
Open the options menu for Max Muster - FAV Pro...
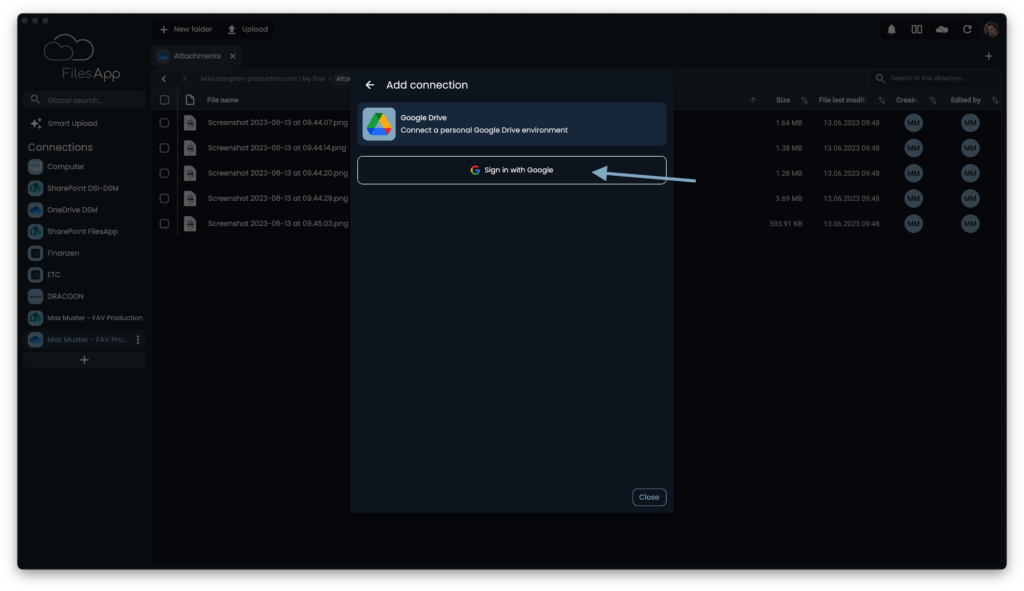click(138, 340)
